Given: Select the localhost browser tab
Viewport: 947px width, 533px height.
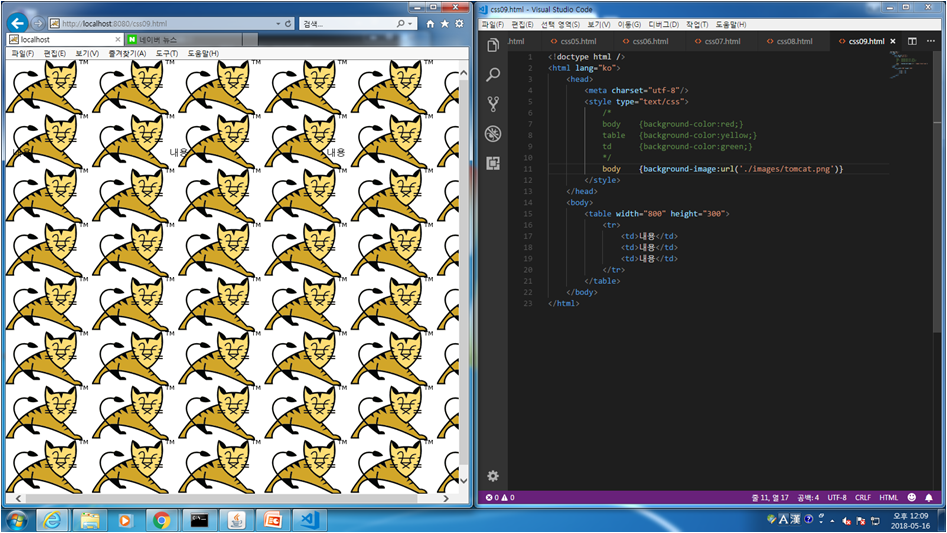Looking at the screenshot, I should tap(65, 39).
